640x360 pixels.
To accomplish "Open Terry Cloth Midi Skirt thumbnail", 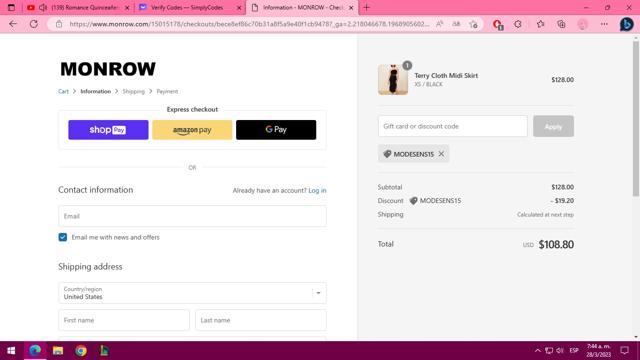I will click(x=393, y=80).
